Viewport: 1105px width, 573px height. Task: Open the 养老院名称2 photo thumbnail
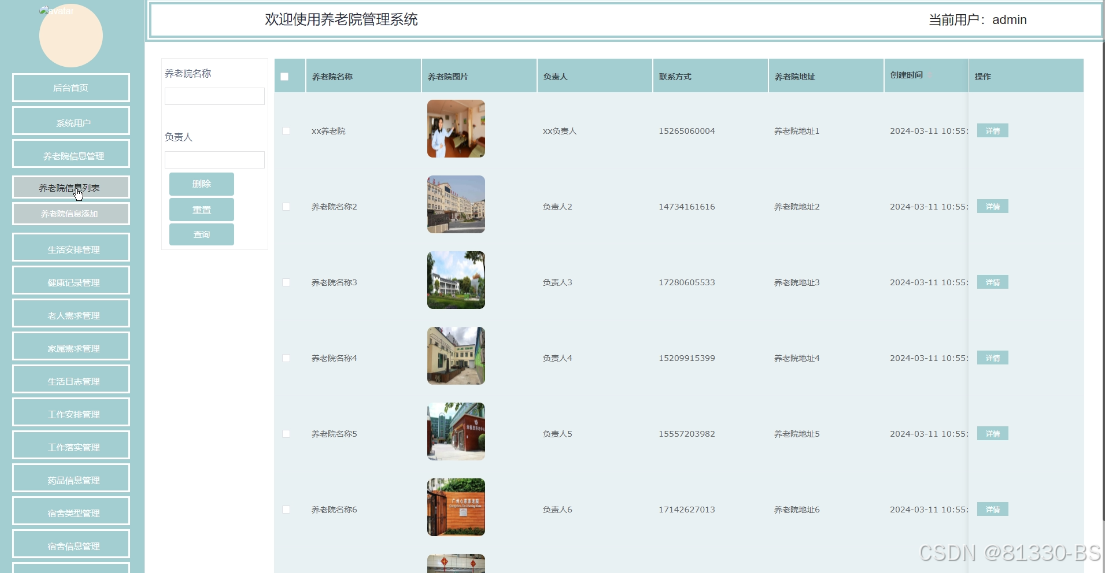click(456, 204)
